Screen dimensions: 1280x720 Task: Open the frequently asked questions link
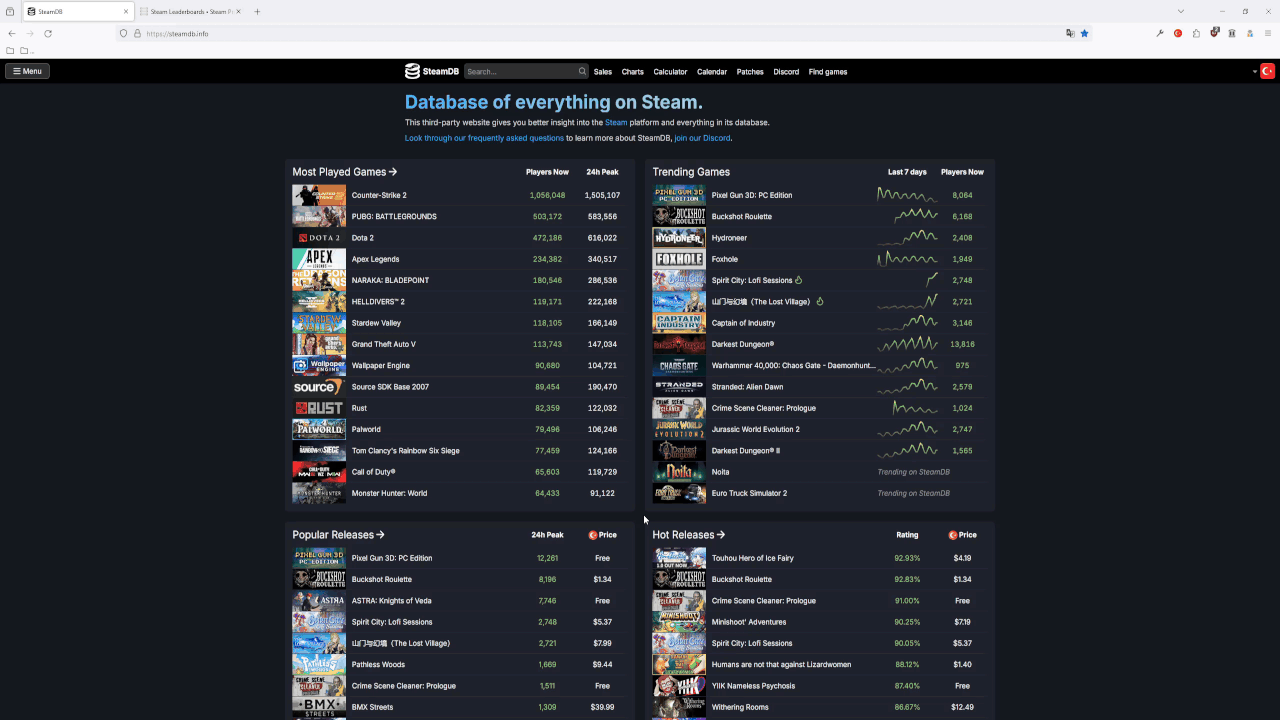484,138
